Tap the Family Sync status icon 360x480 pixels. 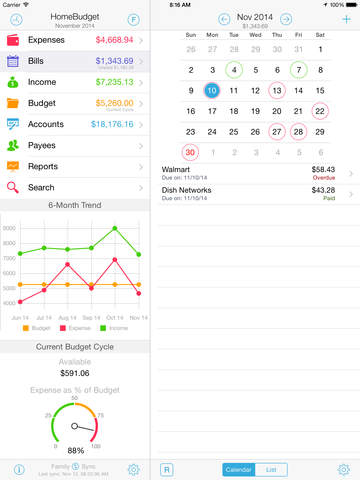[x=76, y=466]
